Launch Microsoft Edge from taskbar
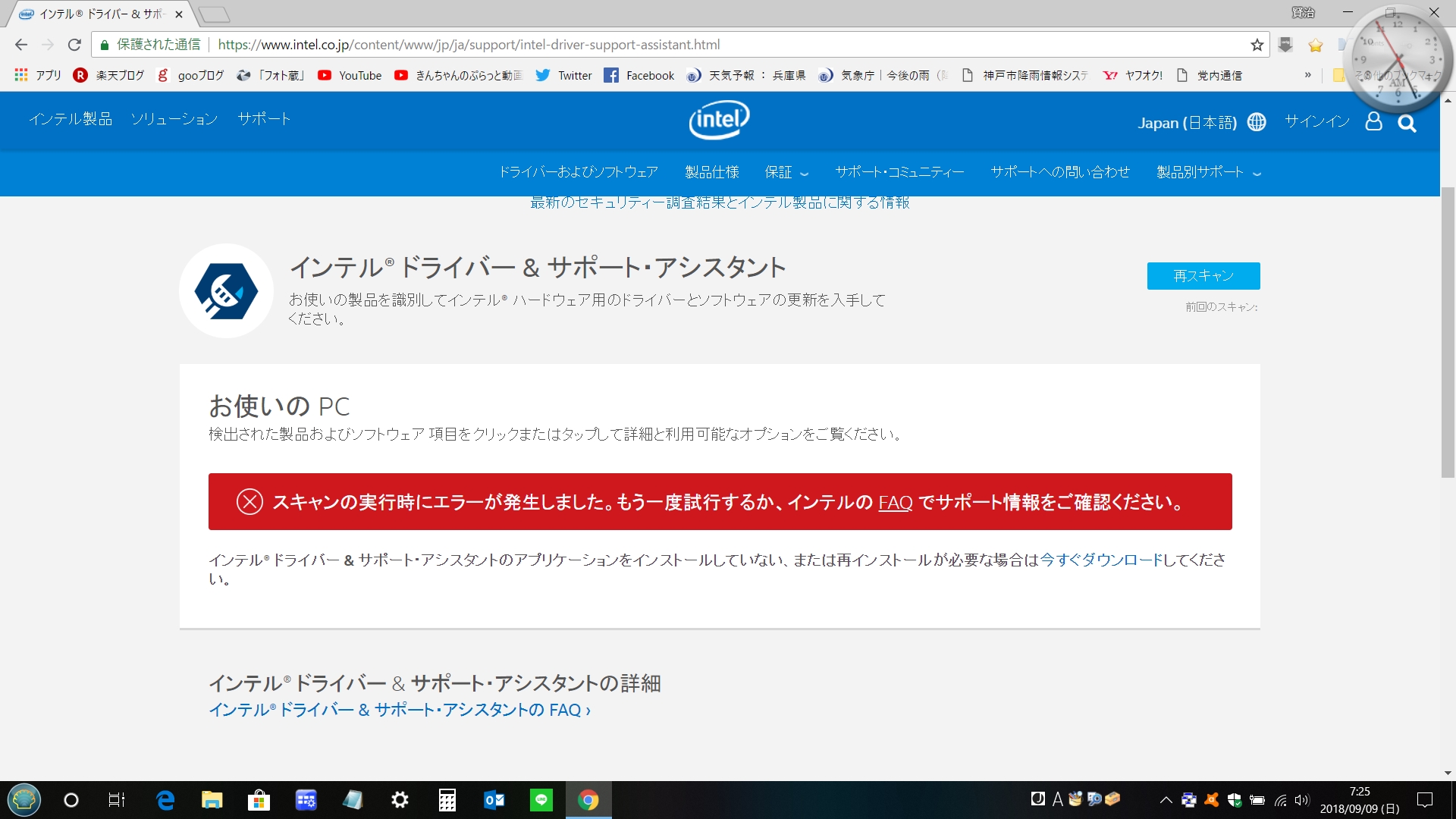The width and height of the screenshot is (1456, 819). tap(165, 800)
